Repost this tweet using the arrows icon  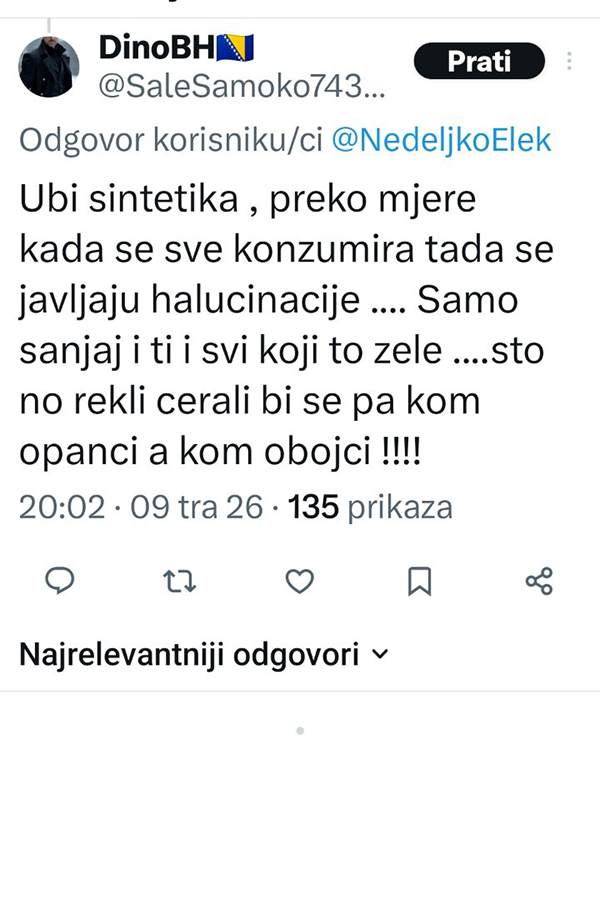point(180,581)
